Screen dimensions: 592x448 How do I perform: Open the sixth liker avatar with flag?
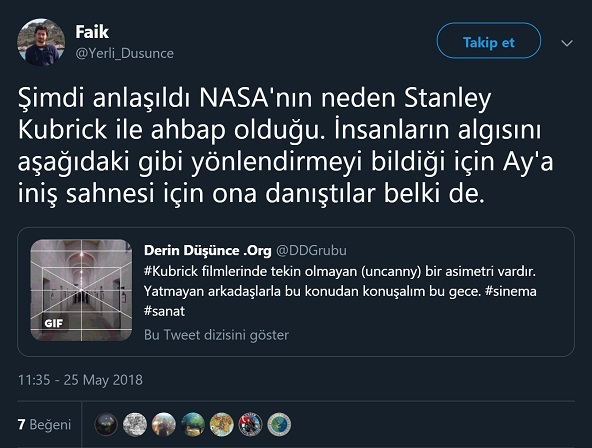[x=250, y=425]
